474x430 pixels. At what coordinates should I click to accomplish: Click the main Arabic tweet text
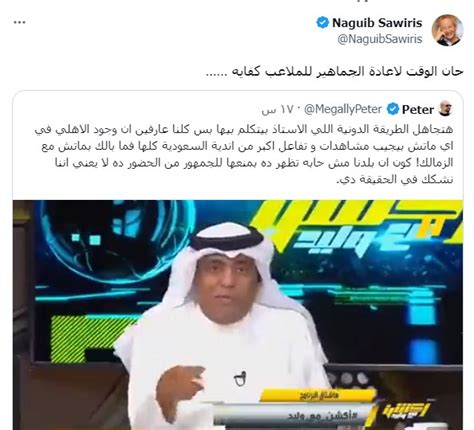coord(335,72)
